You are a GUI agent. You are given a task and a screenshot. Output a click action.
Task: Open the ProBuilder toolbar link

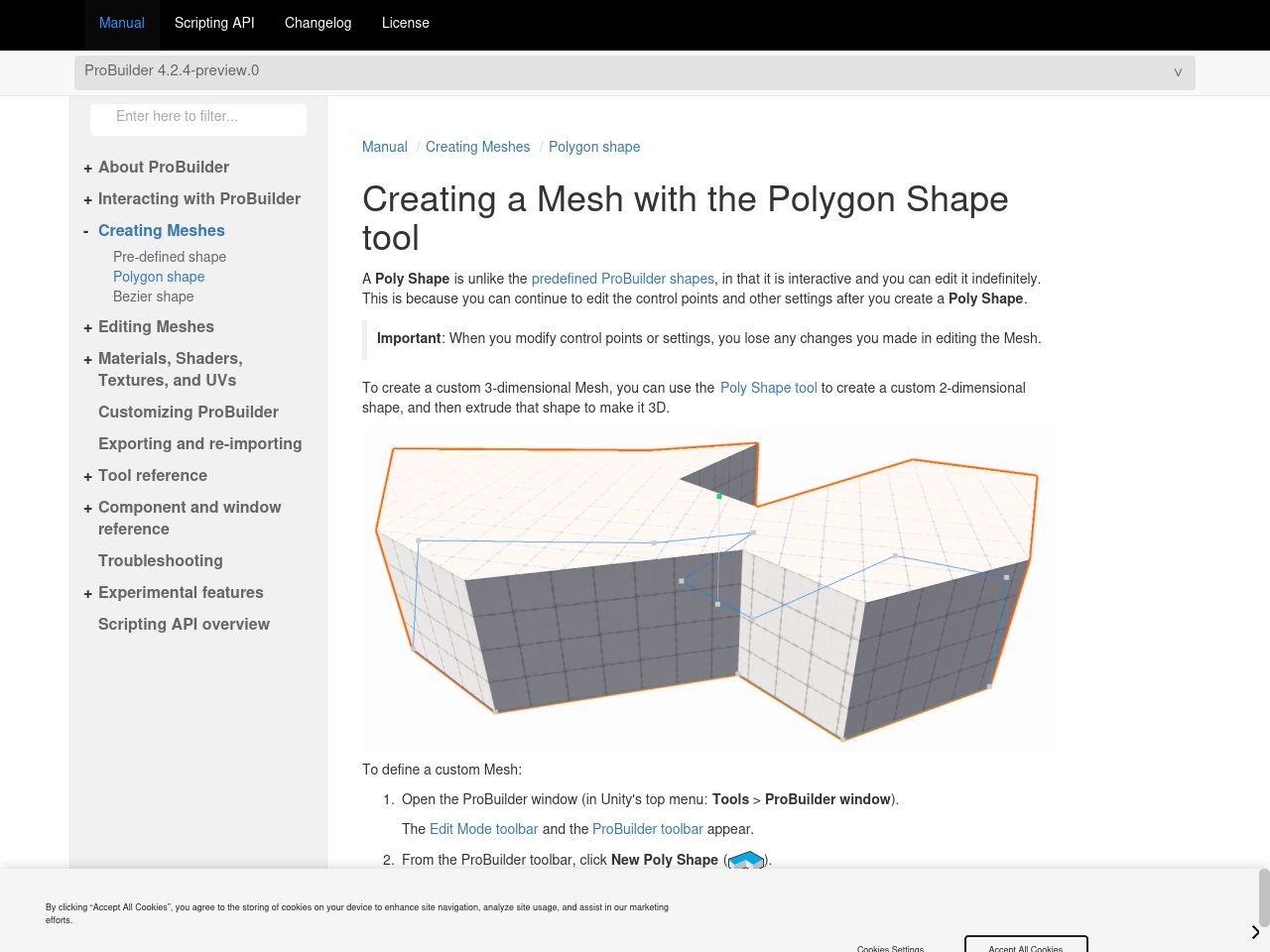coord(648,829)
